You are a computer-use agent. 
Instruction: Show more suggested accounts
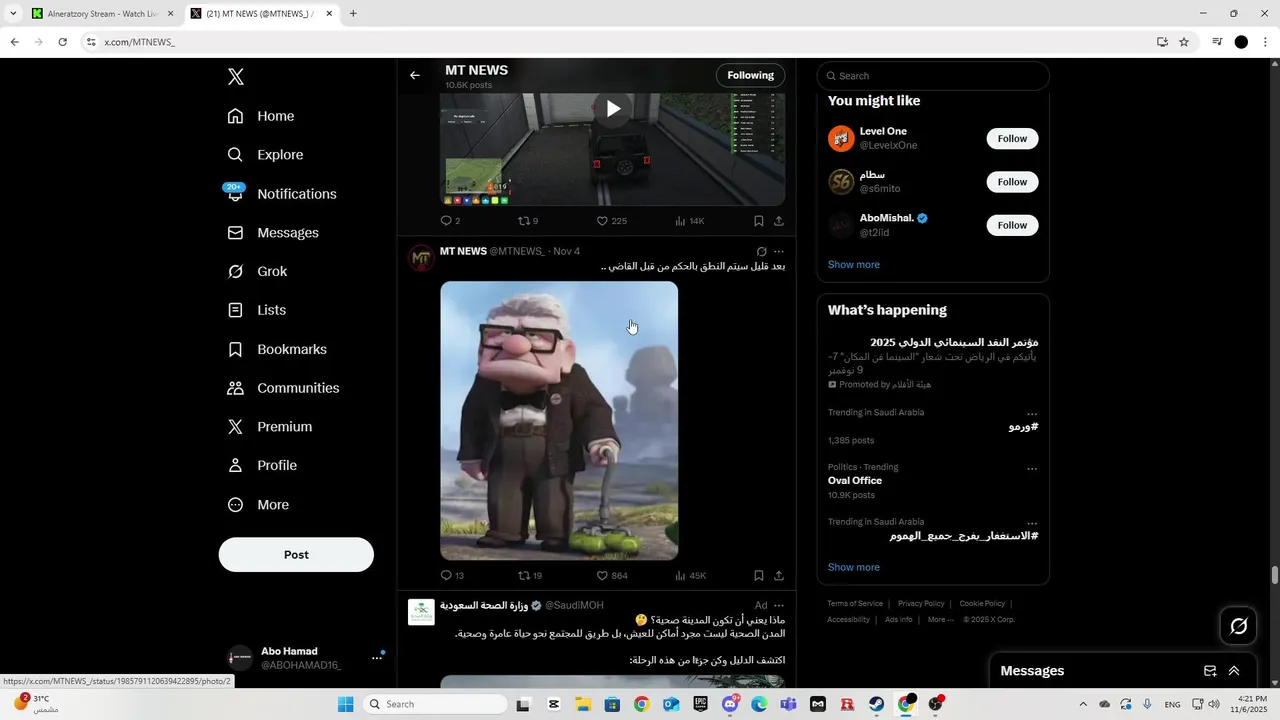coord(854,265)
